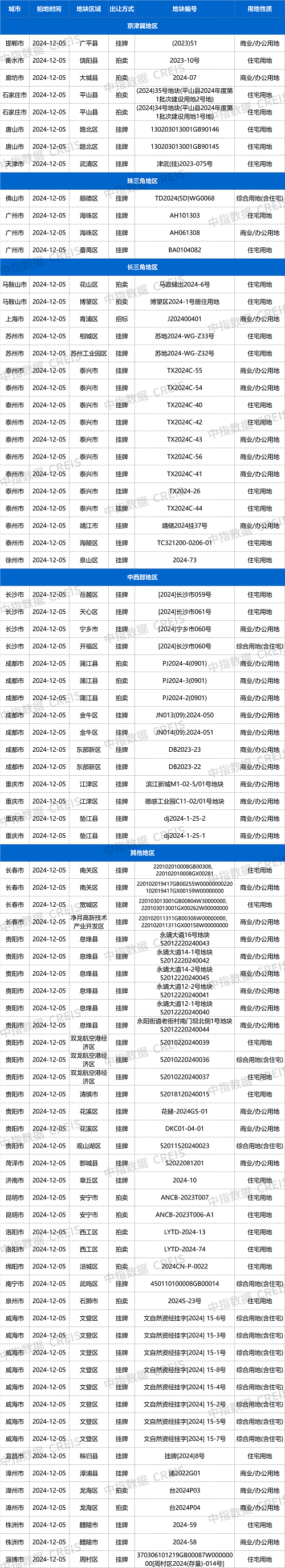Select parcel dj2024-1-25-2
Viewport: 285px width, 1568px height.
click(185, 818)
